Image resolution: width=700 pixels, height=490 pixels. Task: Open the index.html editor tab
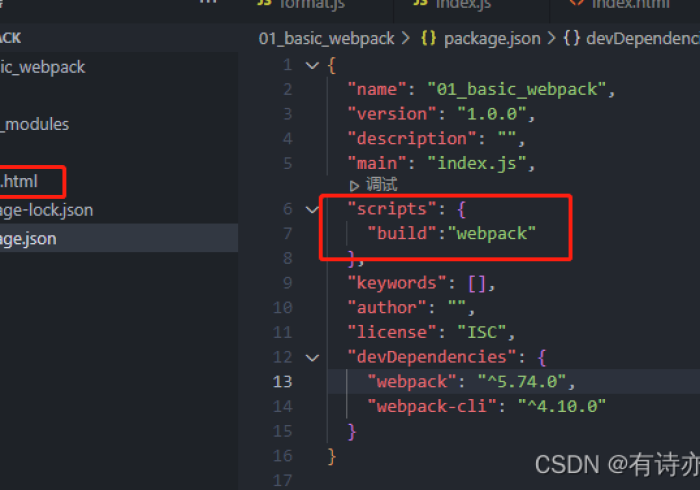630,4
